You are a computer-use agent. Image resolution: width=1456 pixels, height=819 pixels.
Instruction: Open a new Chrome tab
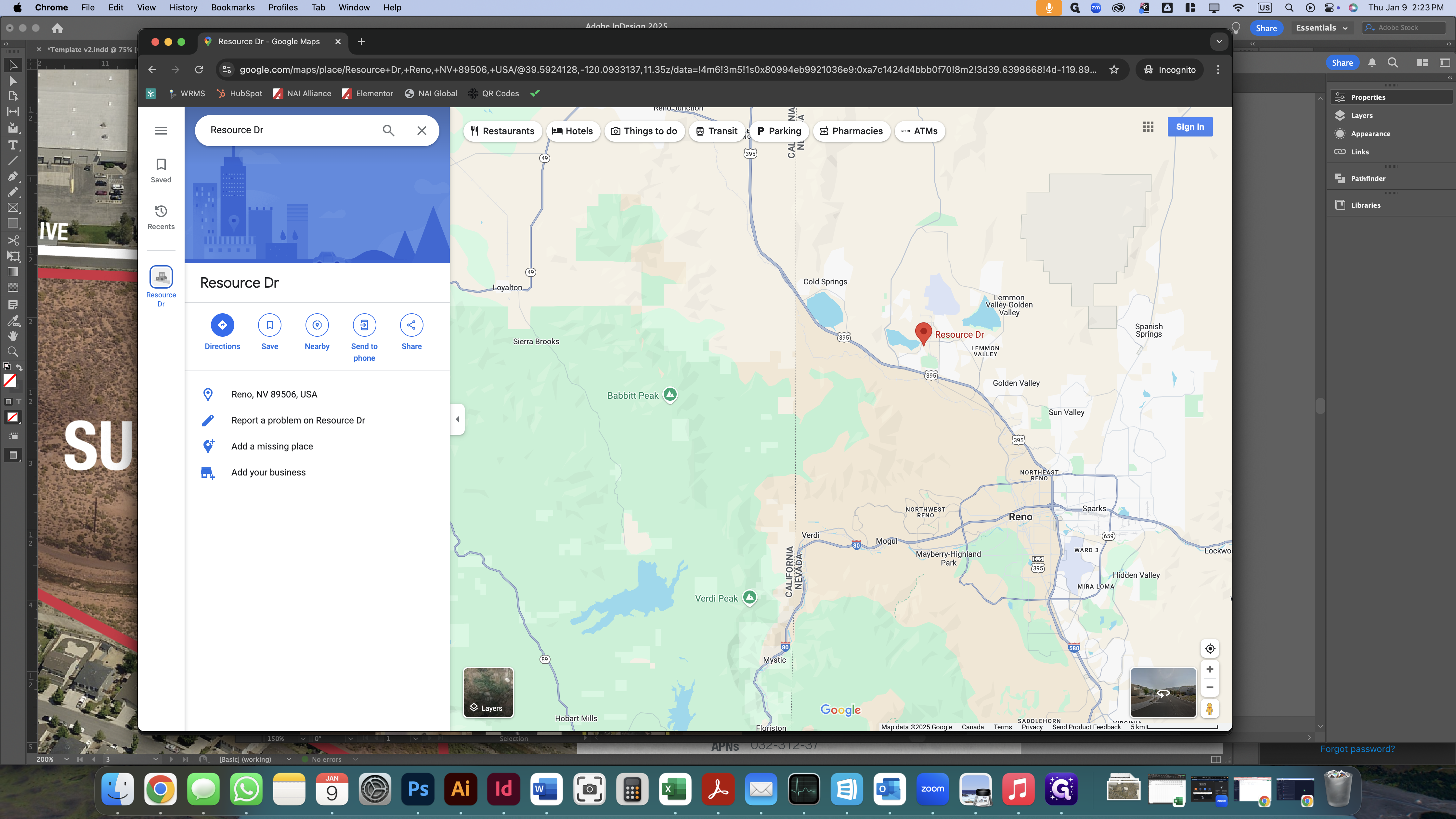click(x=361, y=41)
